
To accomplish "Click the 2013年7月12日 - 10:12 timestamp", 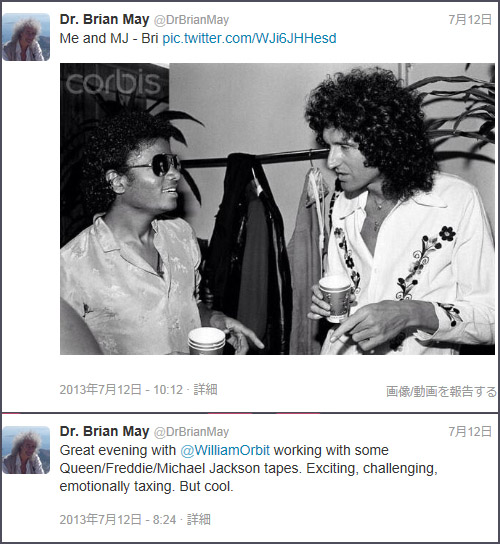I will [x=121, y=390].
